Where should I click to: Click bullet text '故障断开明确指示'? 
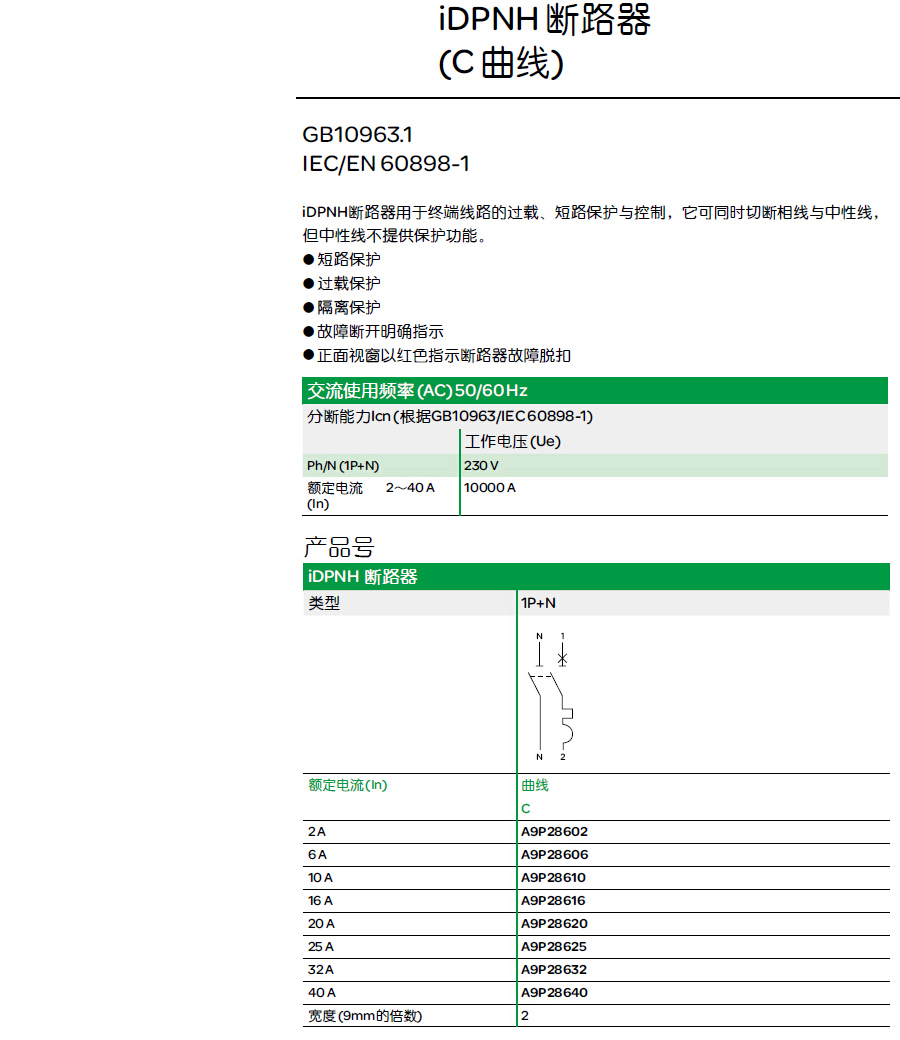pyautogui.click(x=380, y=331)
